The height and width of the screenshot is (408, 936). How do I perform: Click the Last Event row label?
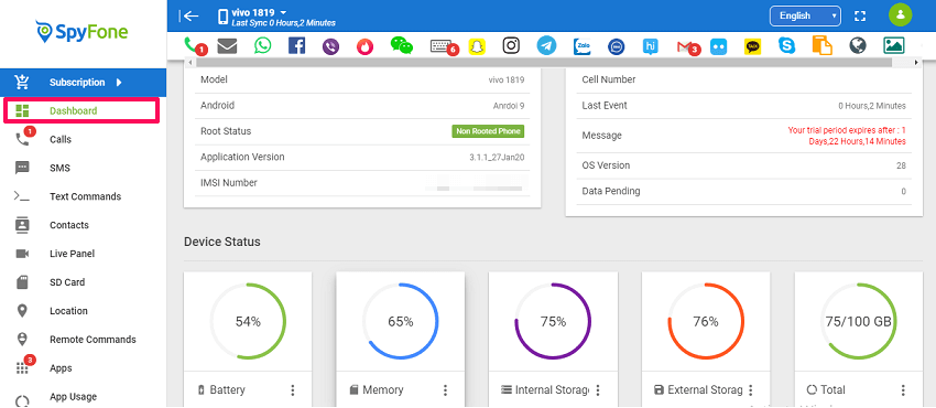(605, 105)
